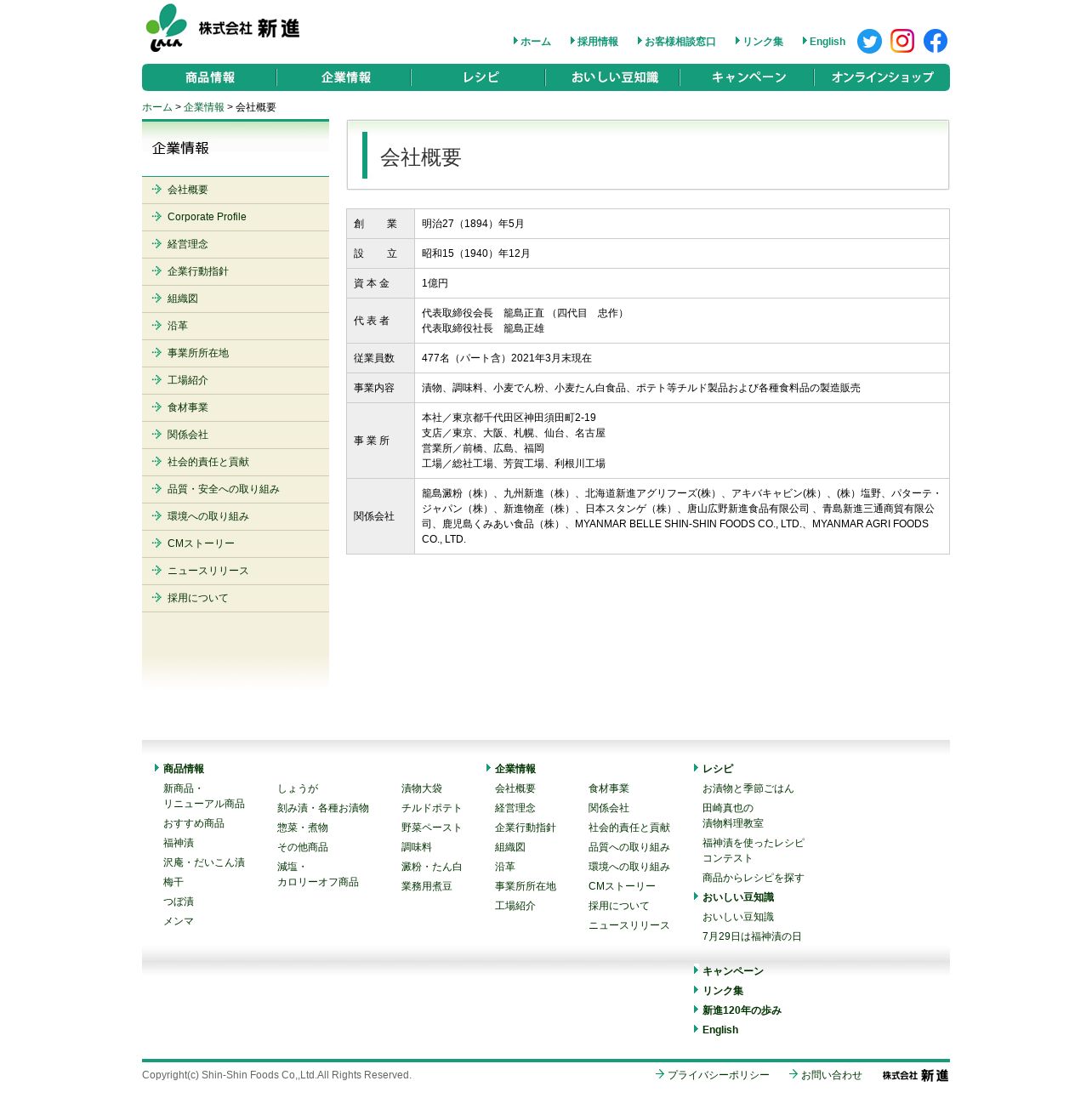
Task: Open footer 工場紹介 link
Action: click(x=515, y=906)
